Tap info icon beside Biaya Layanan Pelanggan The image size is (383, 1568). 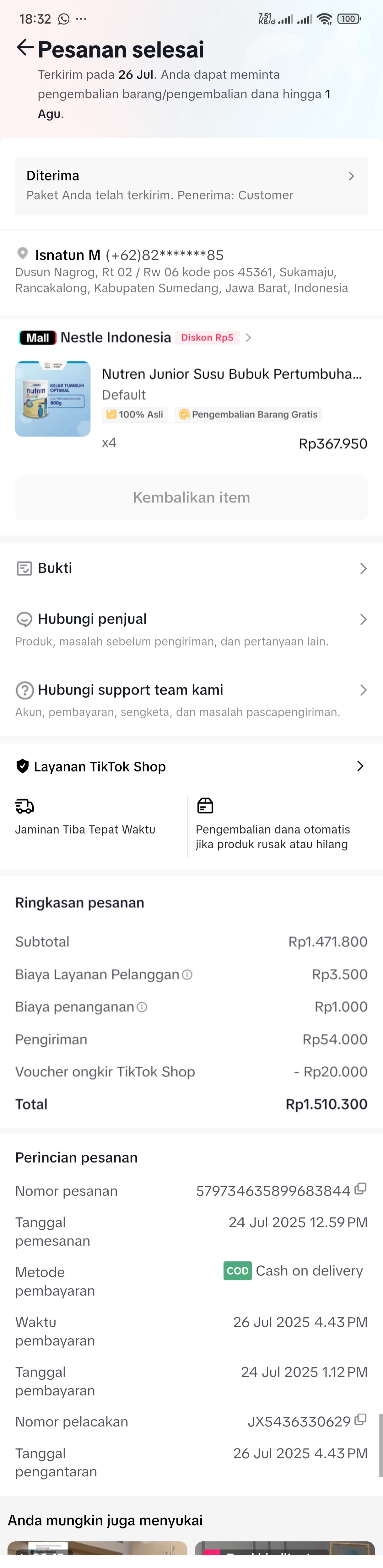point(187,975)
